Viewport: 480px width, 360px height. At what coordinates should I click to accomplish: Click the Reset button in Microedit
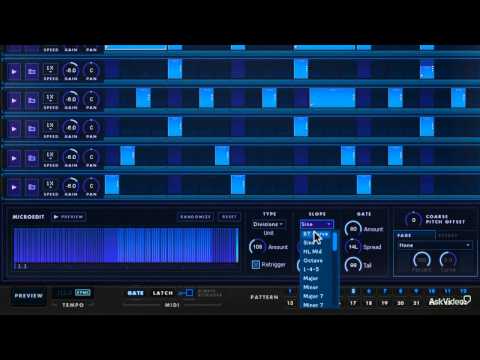click(x=229, y=217)
